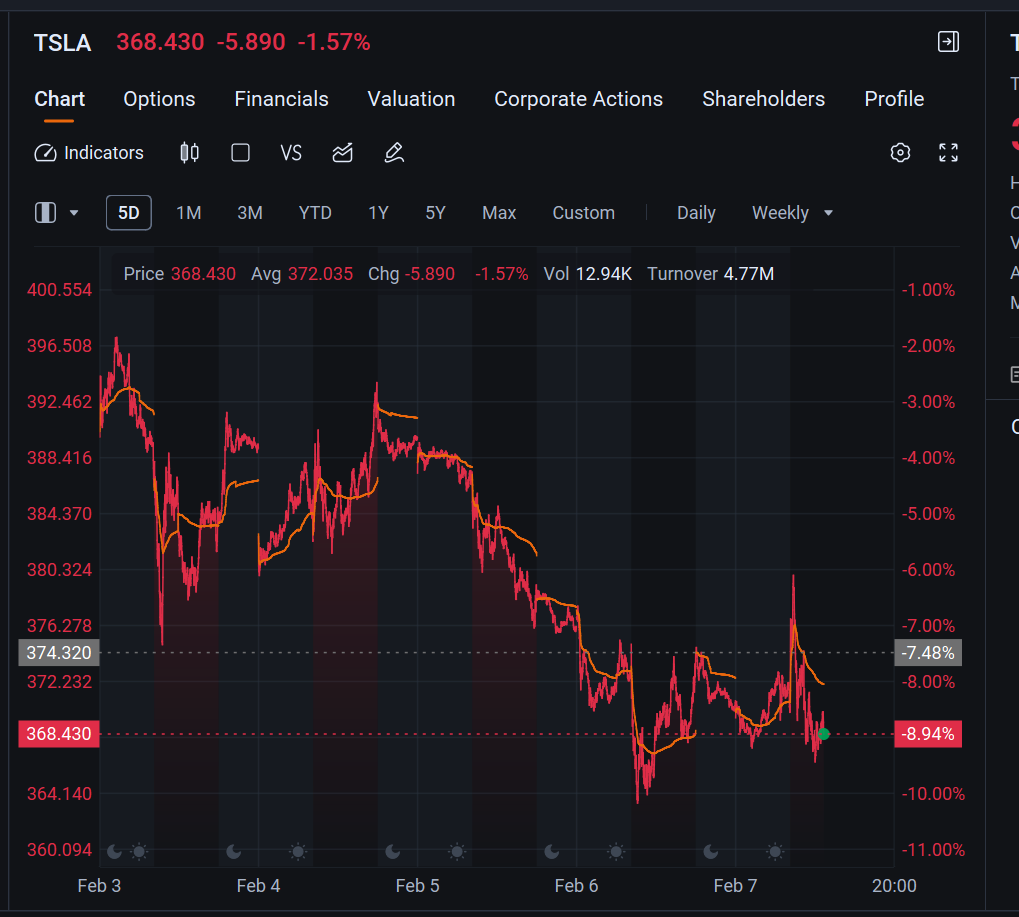
Task: Expand the layout dropdown arrow
Action: coord(74,213)
